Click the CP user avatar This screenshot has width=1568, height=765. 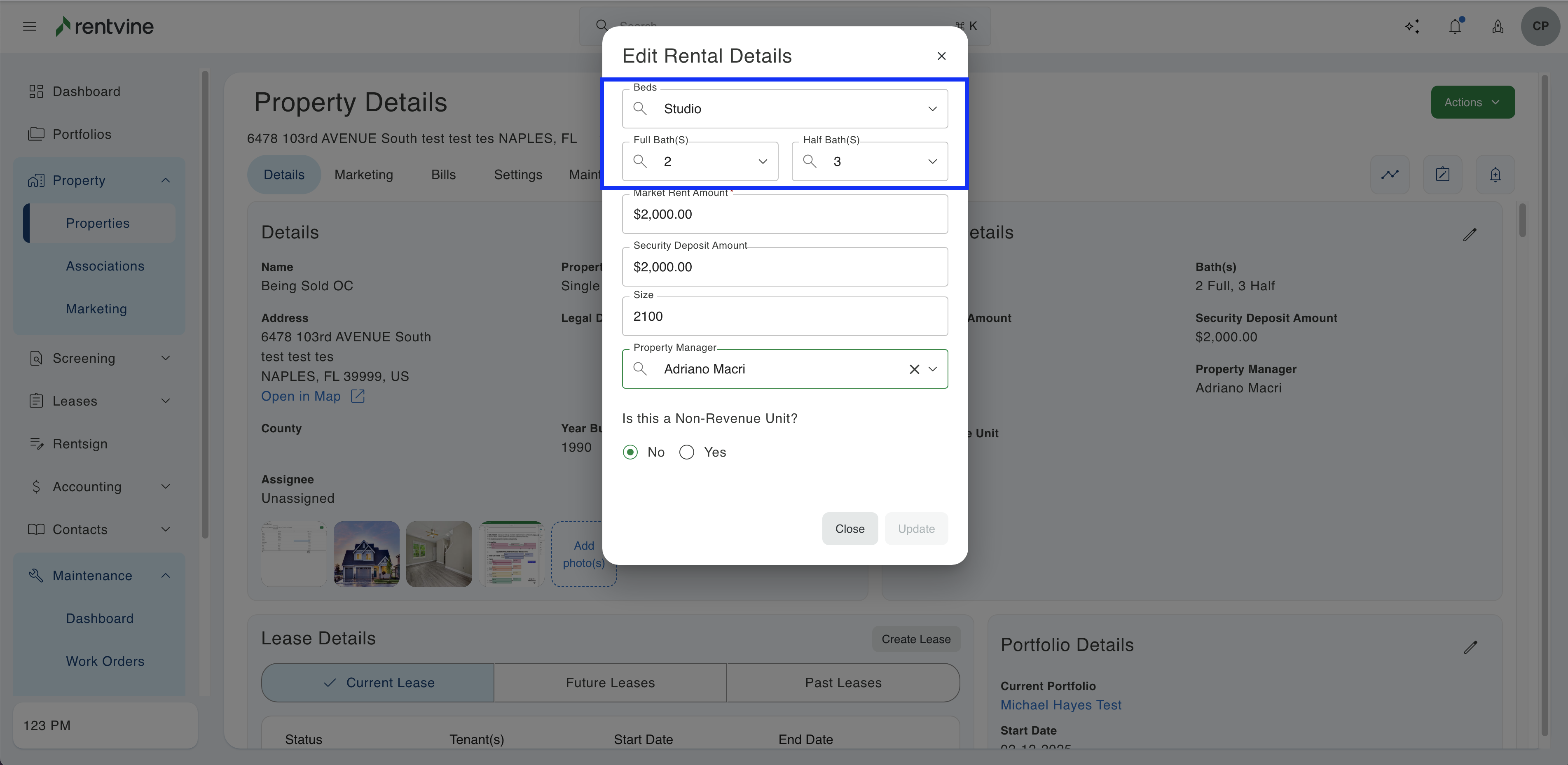(x=1540, y=26)
